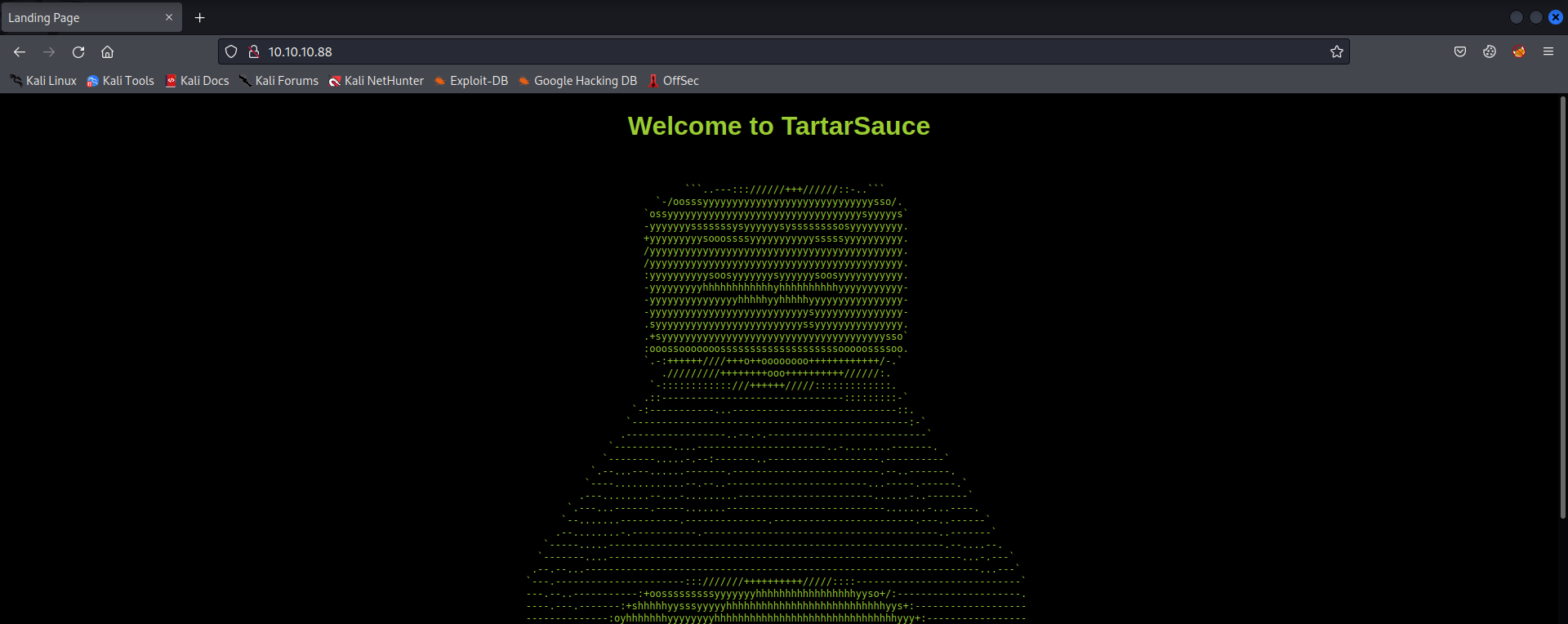This screenshot has width=1568, height=624.
Task: Open a new tab
Action: pos(200,17)
